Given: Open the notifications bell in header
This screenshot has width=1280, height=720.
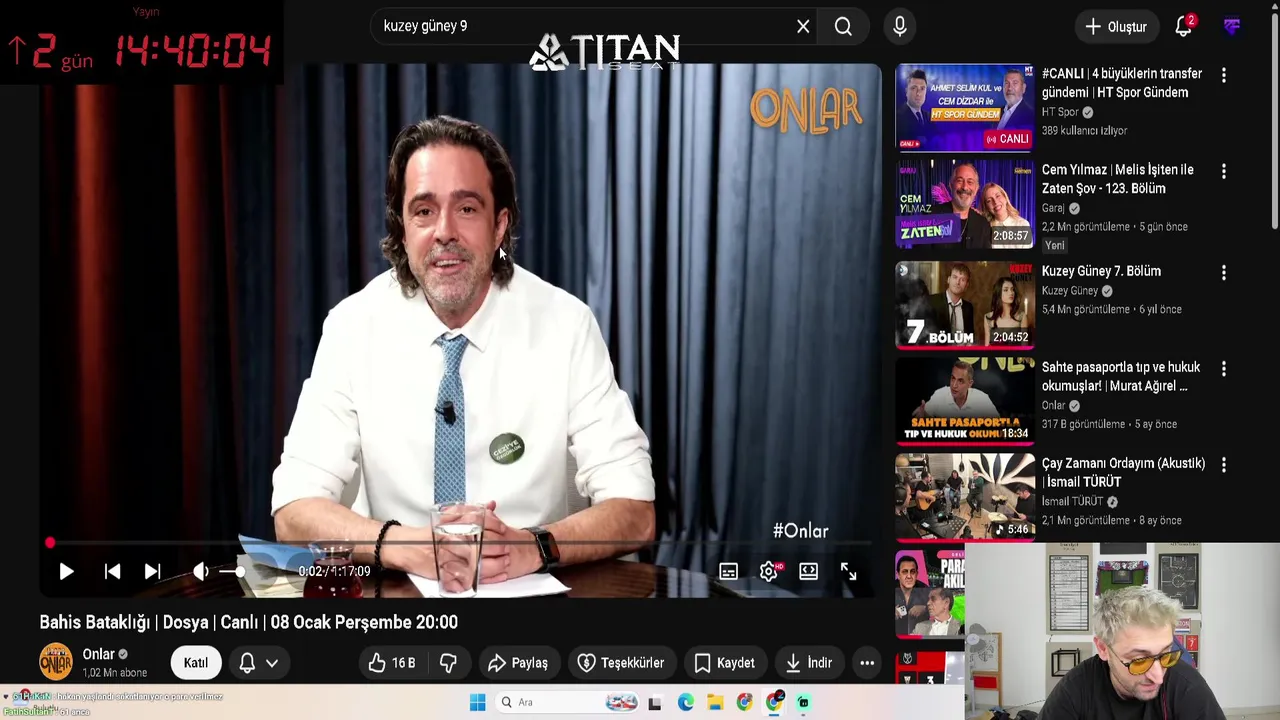Looking at the screenshot, I should pyautogui.click(x=1184, y=27).
